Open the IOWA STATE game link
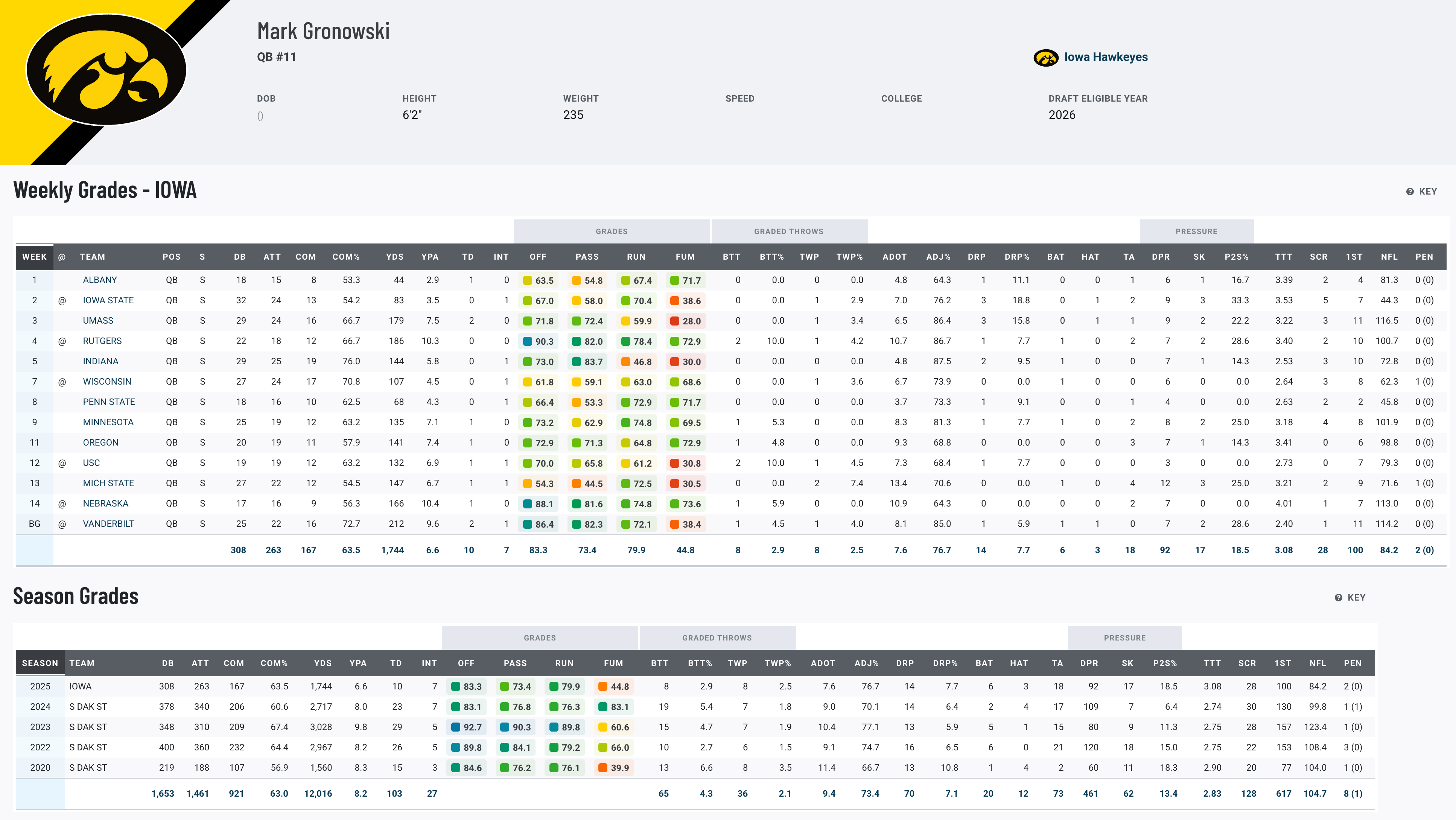 point(108,300)
